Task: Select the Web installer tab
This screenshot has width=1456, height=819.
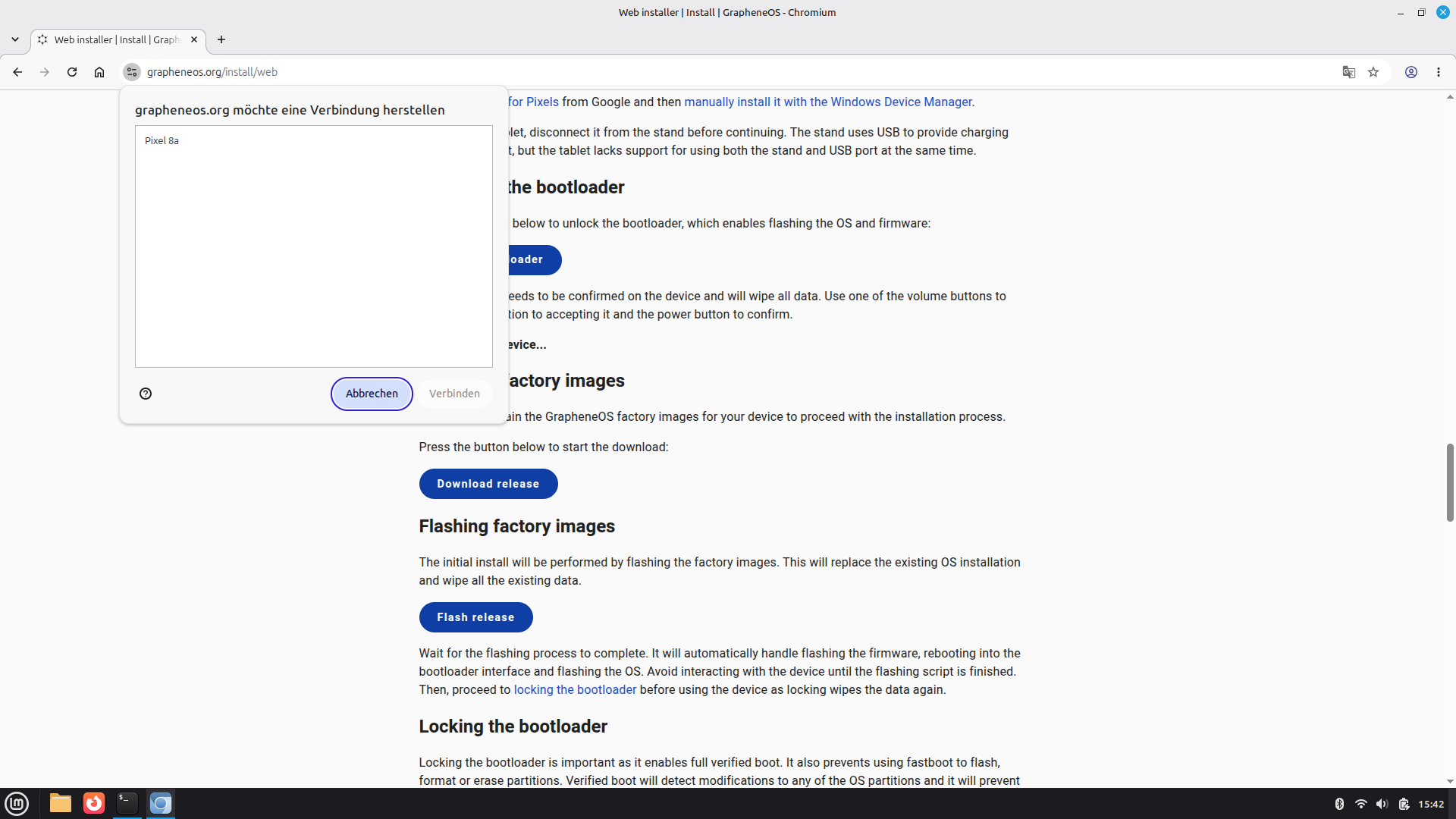Action: [x=118, y=39]
